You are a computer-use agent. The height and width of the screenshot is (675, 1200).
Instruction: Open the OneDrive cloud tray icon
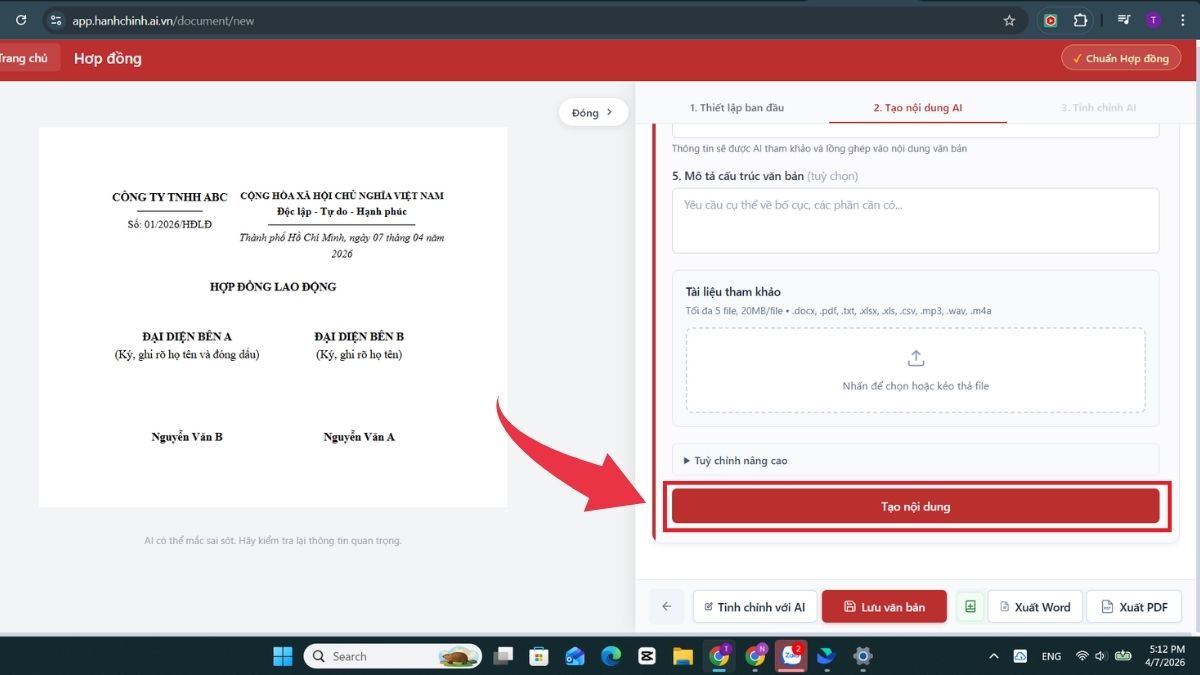1020,656
